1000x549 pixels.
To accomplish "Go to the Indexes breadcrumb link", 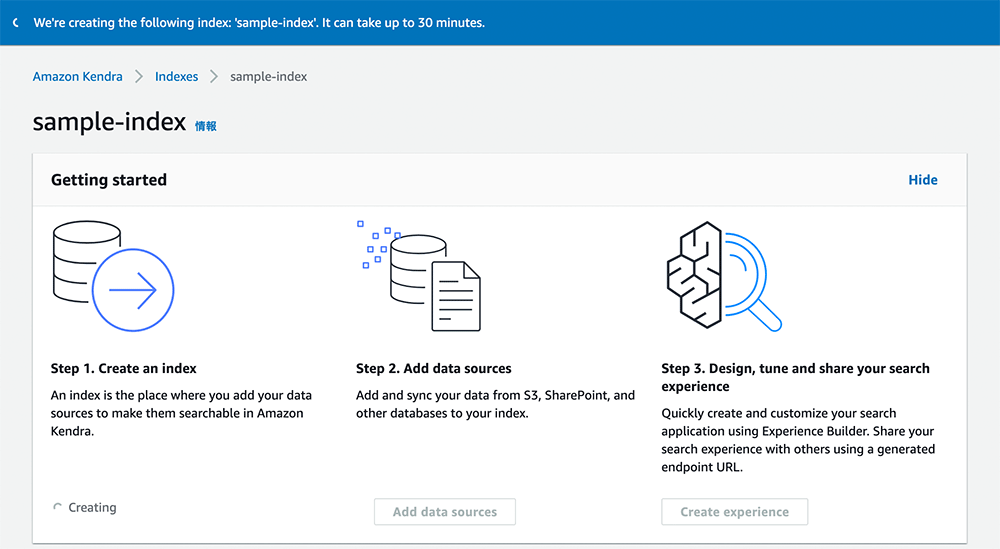I will (x=177, y=77).
